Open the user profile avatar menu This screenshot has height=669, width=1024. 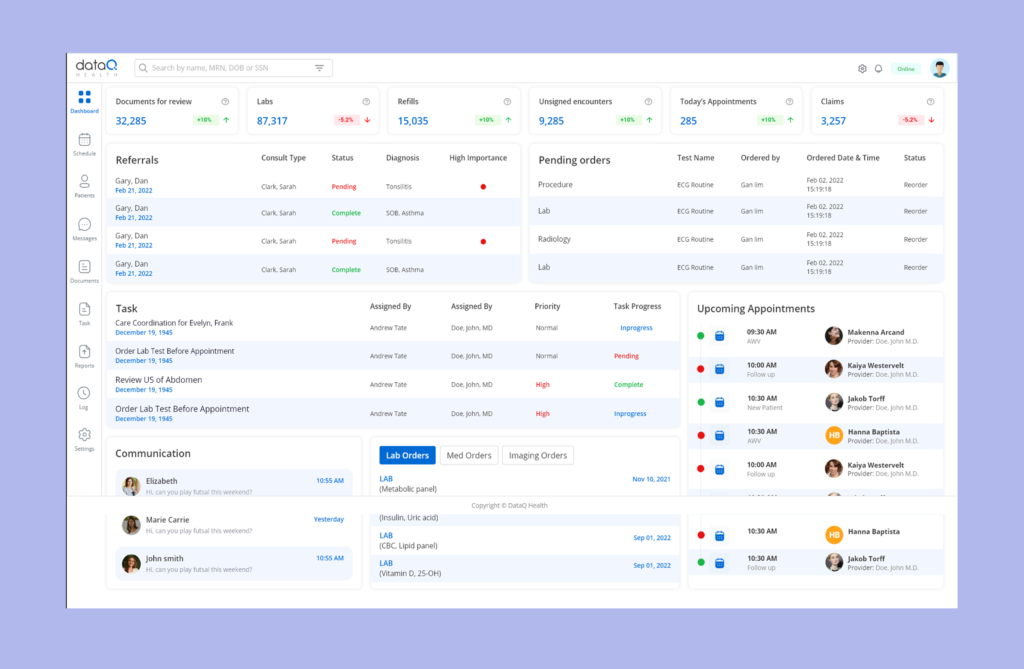point(939,69)
